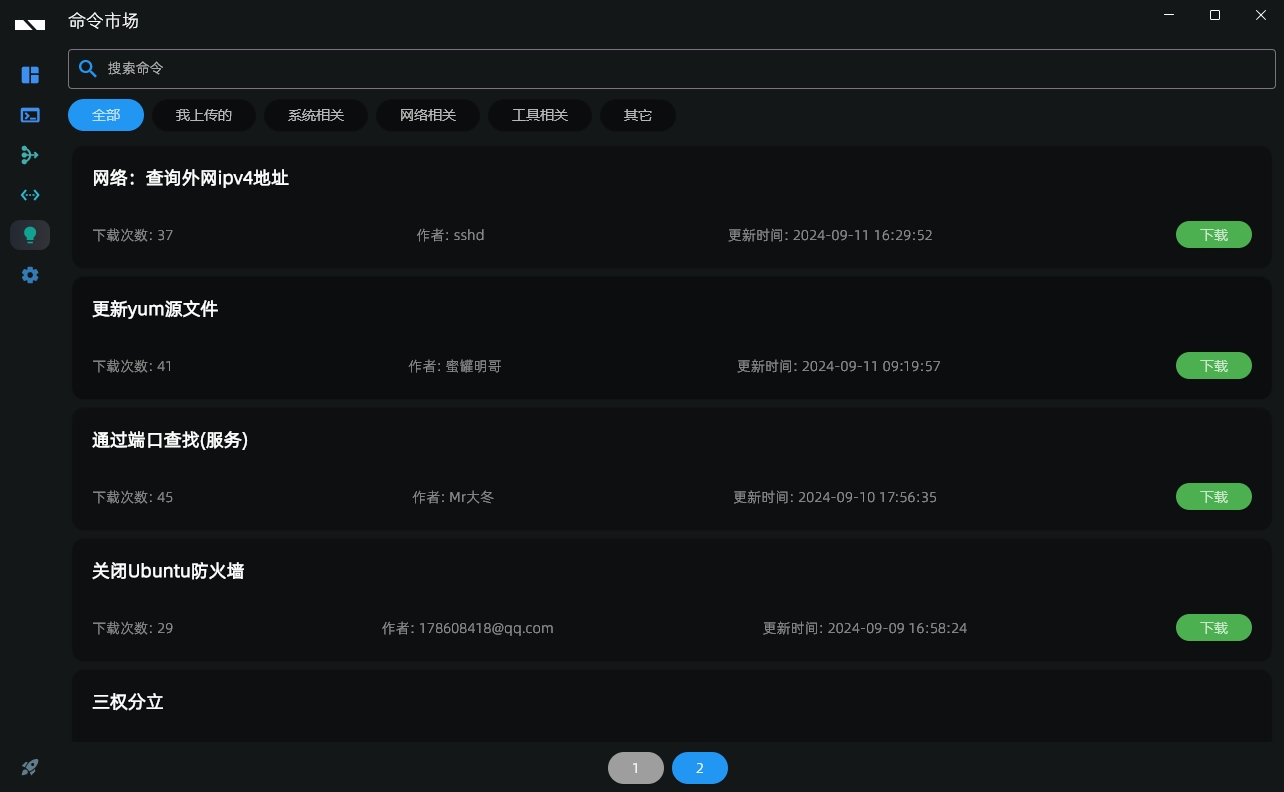Click author text 178608418@qq.com
Screen dimensions: 1284x792
click(486, 628)
